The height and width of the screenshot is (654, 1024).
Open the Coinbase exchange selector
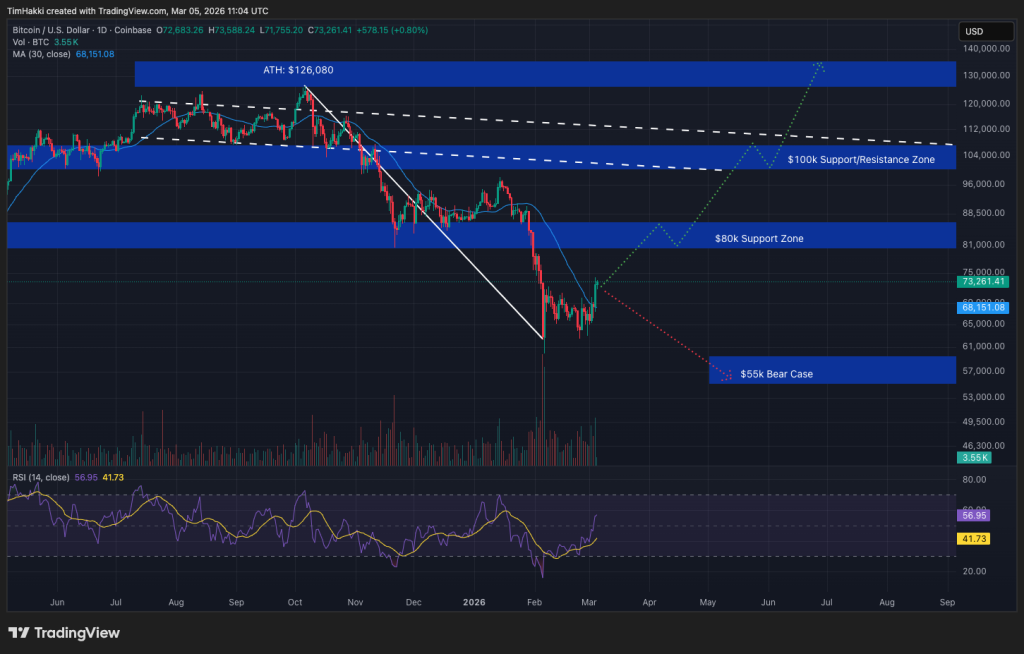point(132,30)
